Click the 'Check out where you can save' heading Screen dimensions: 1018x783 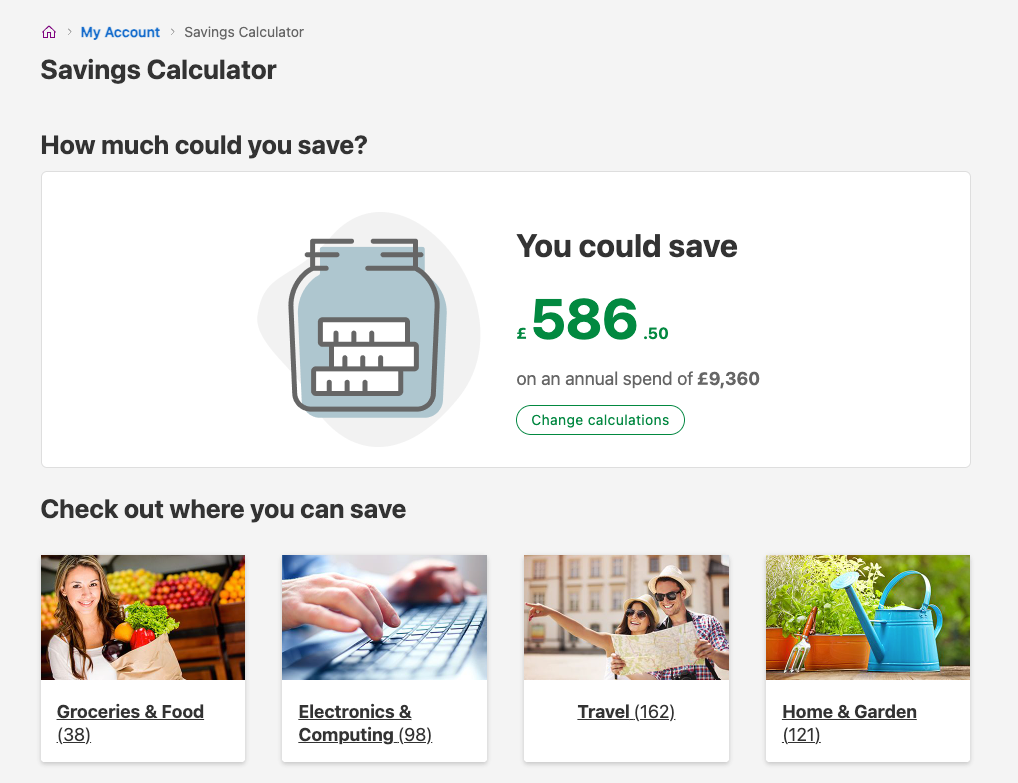pyautogui.click(x=223, y=509)
